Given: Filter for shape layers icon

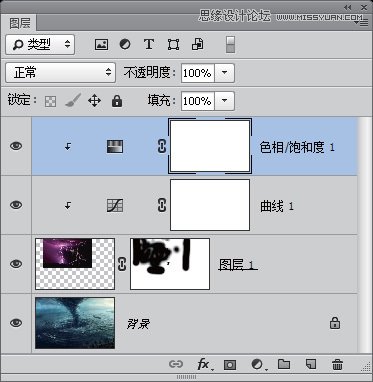Looking at the screenshot, I should click(x=173, y=44).
